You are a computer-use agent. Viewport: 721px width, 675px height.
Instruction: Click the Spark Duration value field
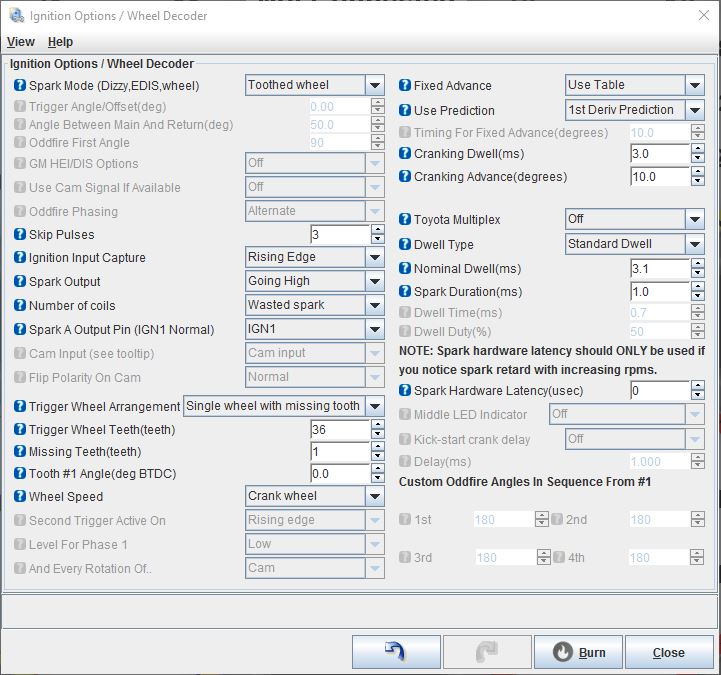click(x=660, y=292)
